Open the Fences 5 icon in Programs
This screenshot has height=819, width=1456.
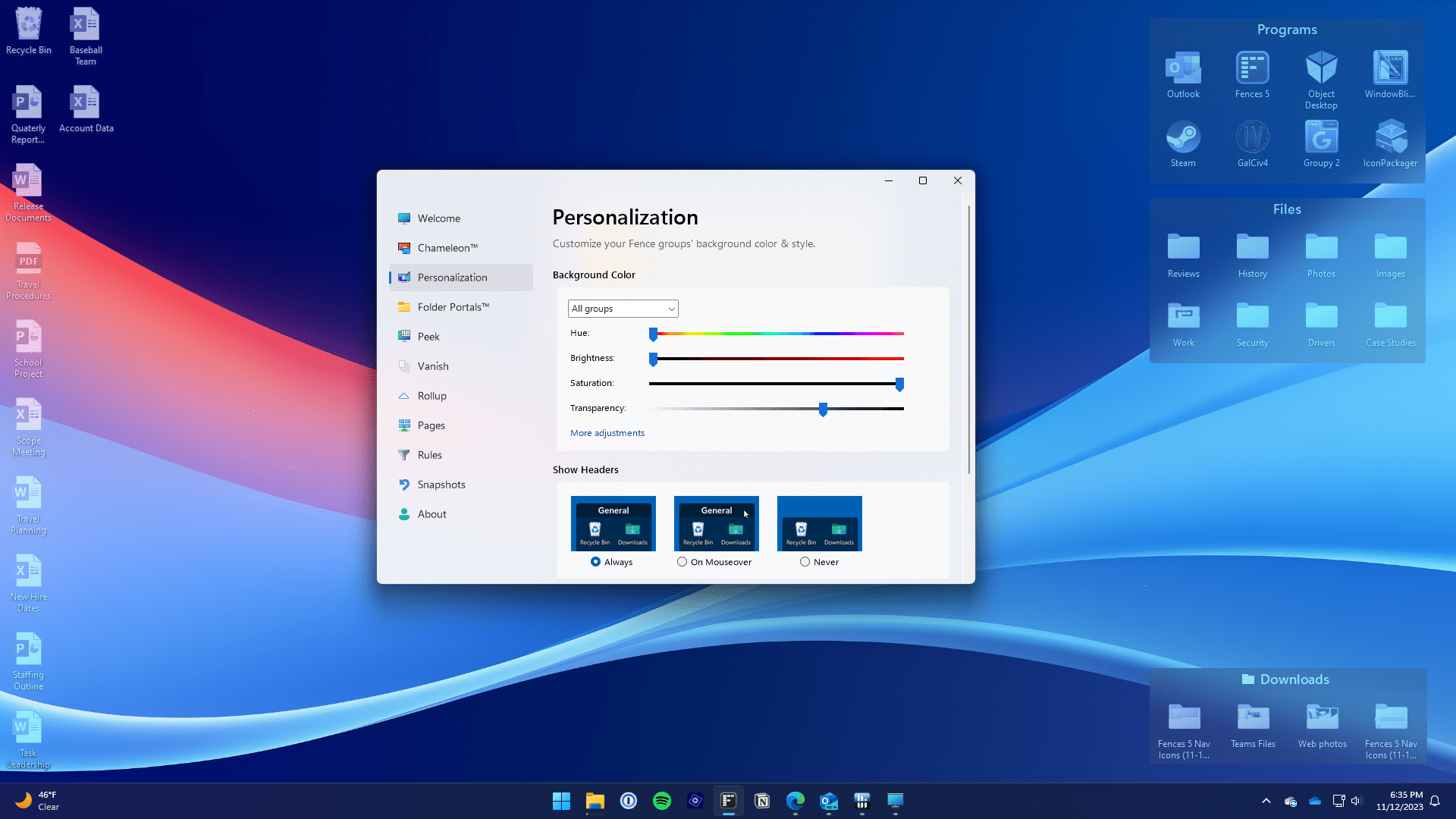(x=1252, y=74)
